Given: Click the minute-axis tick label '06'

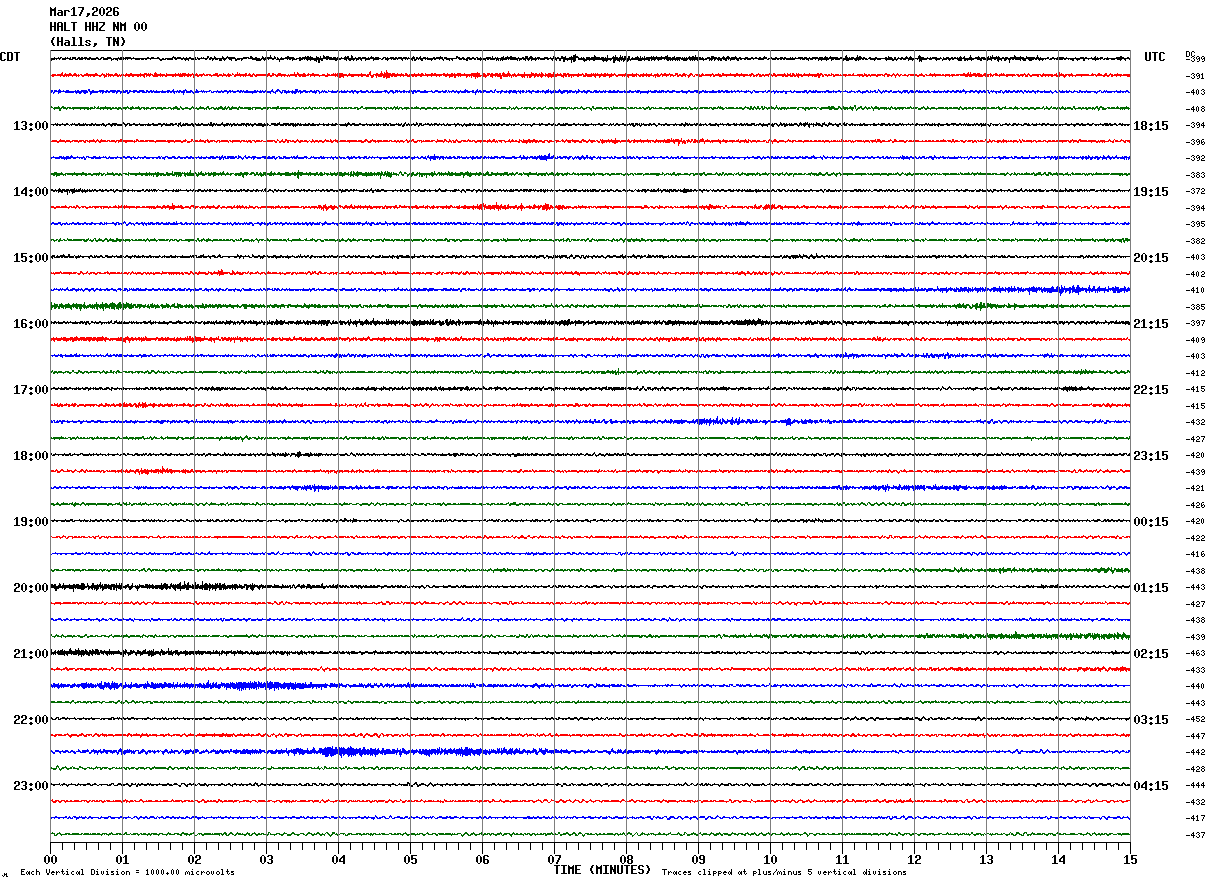Looking at the screenshot, I should pos(482,860).
